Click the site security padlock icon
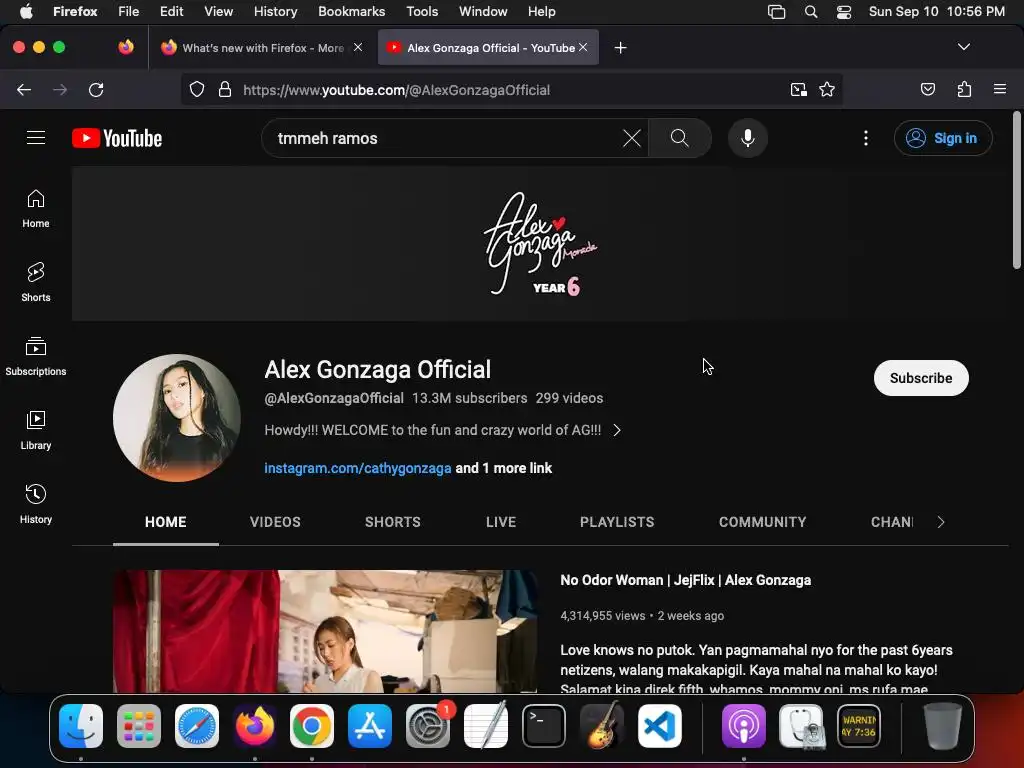This screenshot has height=768, width=1024. coord(225,89)
